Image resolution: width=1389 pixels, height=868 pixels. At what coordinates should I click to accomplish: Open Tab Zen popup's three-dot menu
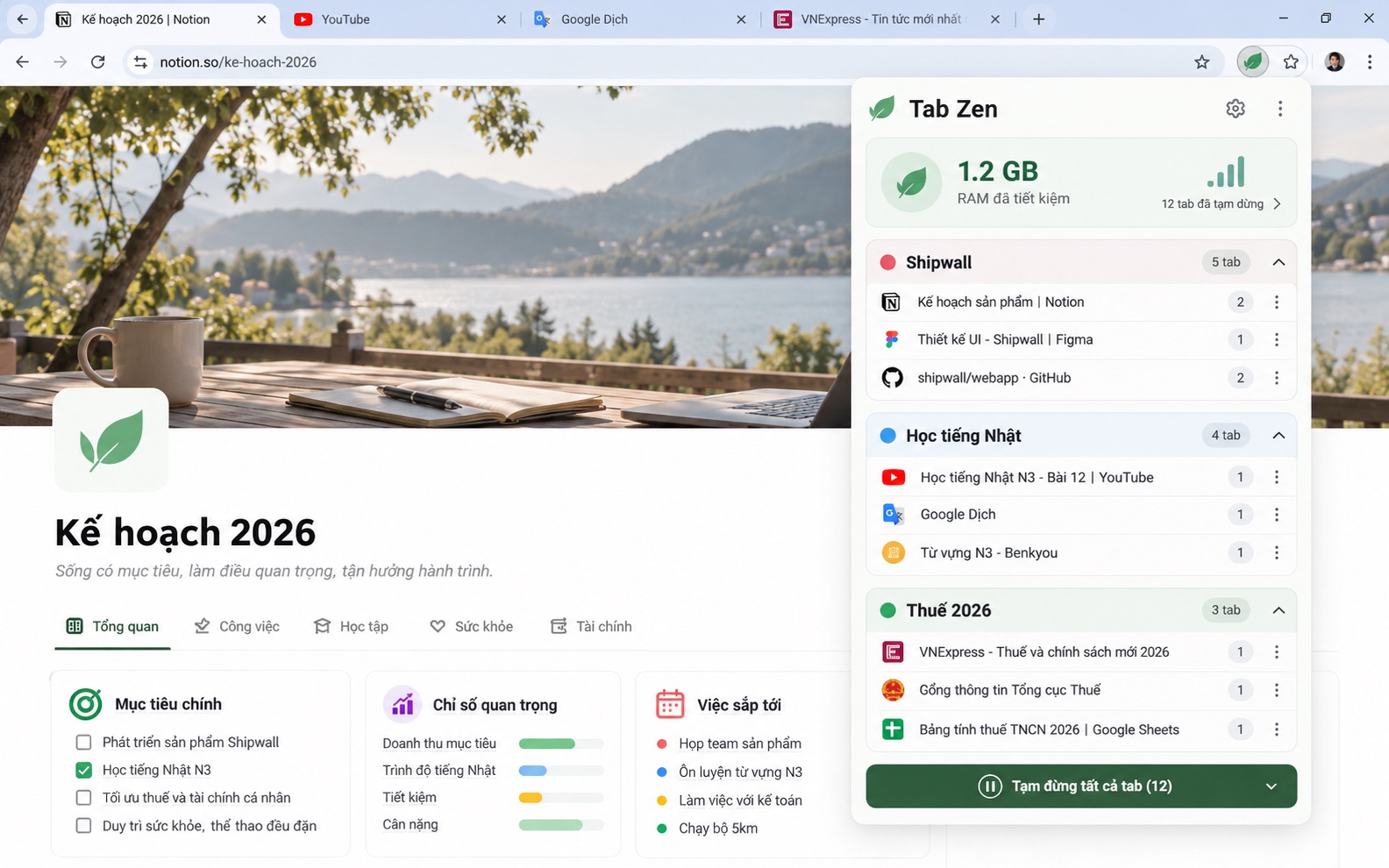coord(1279,109)
